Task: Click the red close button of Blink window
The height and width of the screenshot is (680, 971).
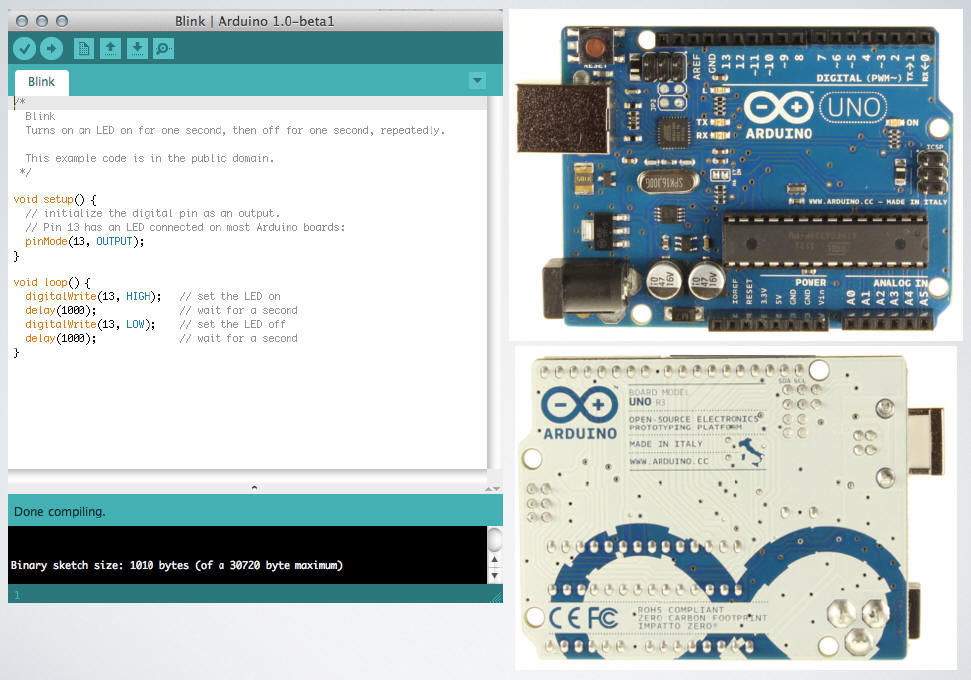Action: coord(22,21)
